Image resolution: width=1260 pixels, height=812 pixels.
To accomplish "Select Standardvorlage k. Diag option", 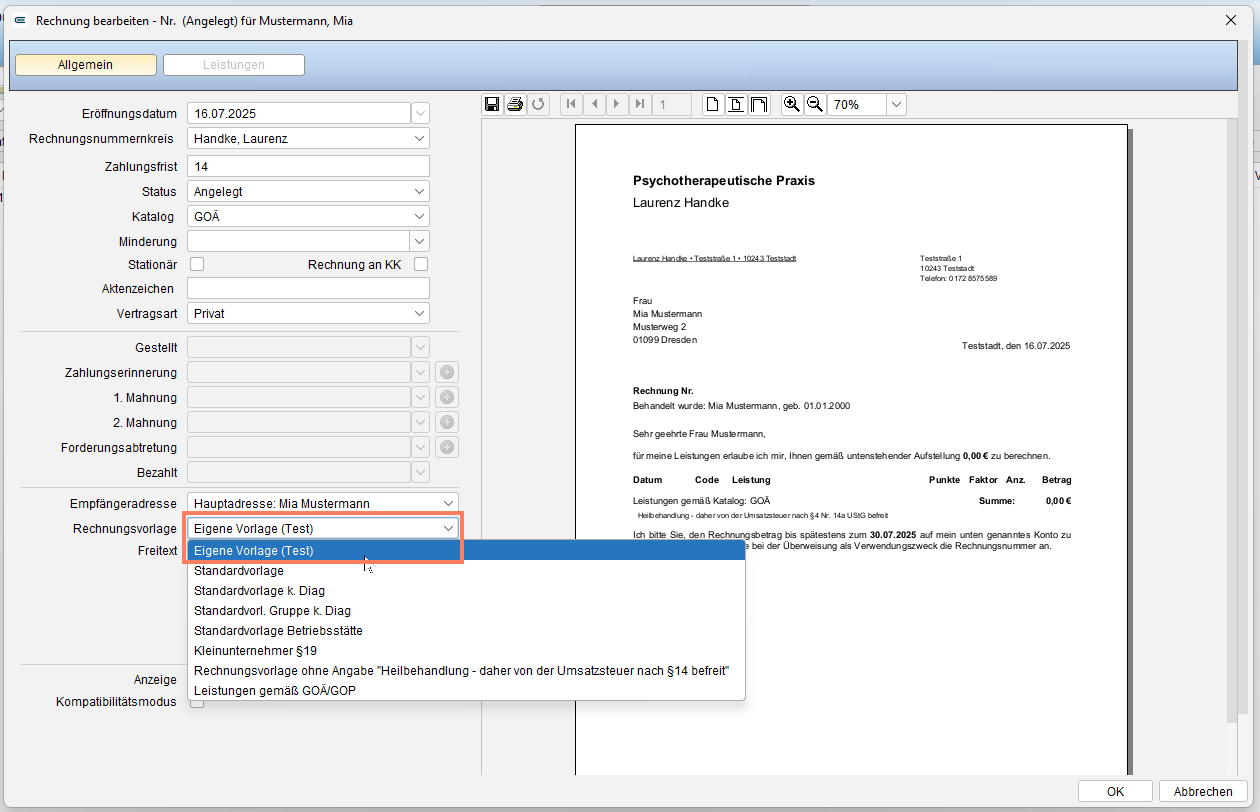I will click(466, 591).
